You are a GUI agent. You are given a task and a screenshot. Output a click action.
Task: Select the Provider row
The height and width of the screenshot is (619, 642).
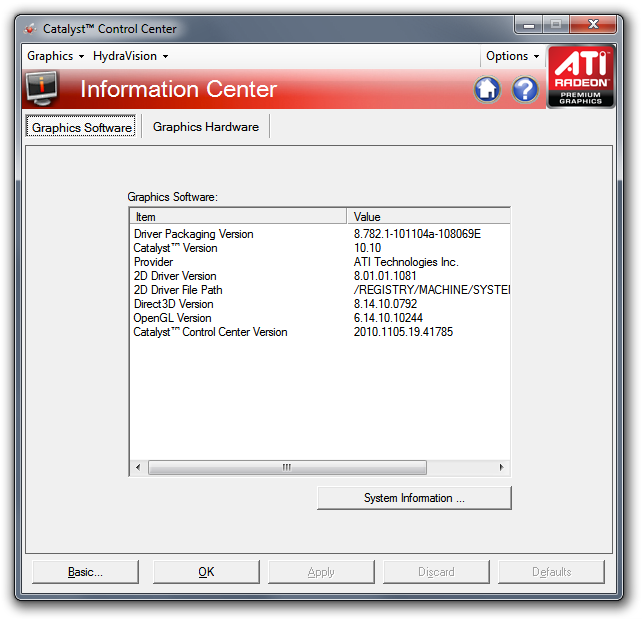pyautogui.click(x=320, y=262)
